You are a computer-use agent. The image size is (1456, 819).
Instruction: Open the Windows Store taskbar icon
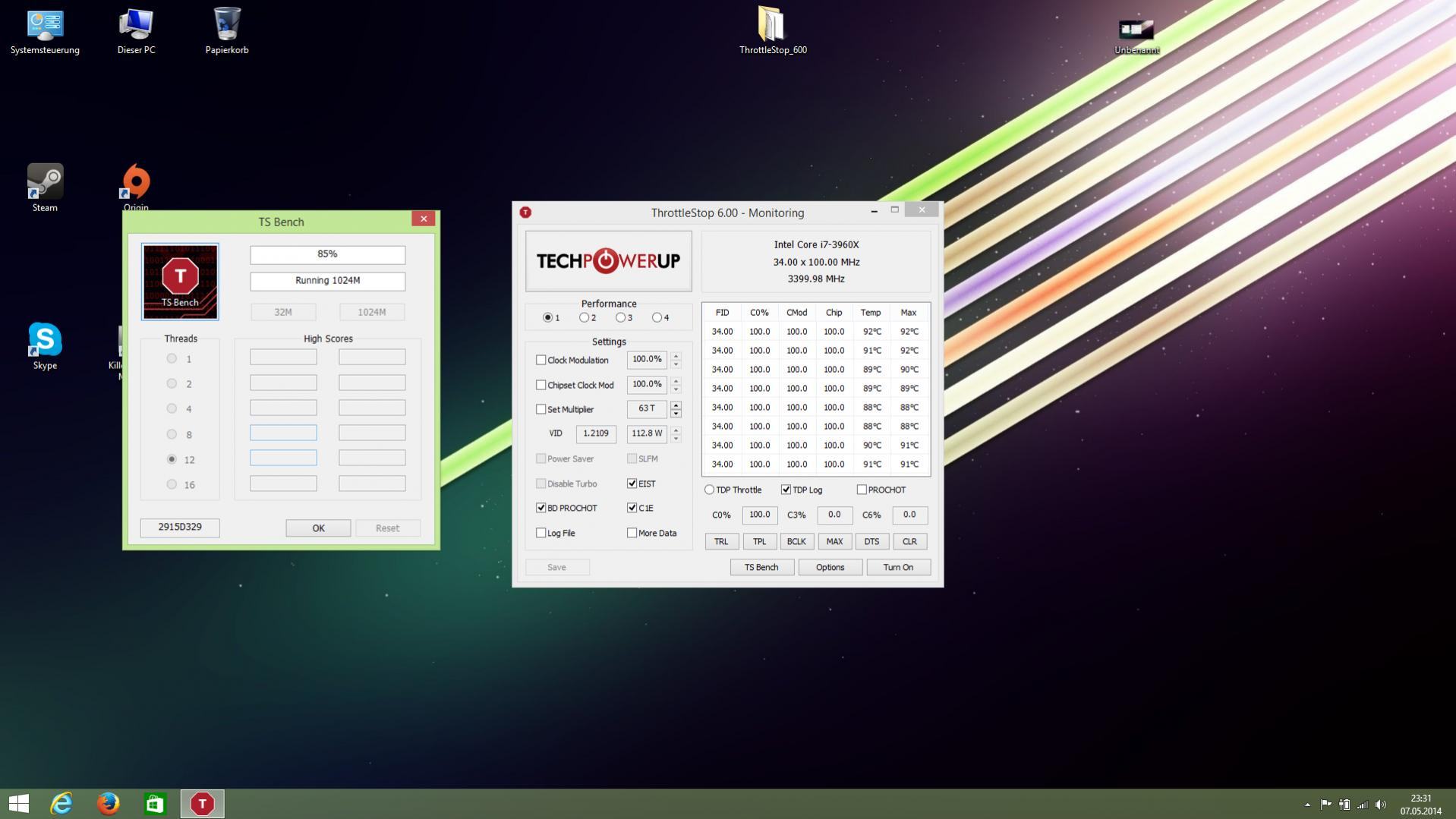[155, 803]
